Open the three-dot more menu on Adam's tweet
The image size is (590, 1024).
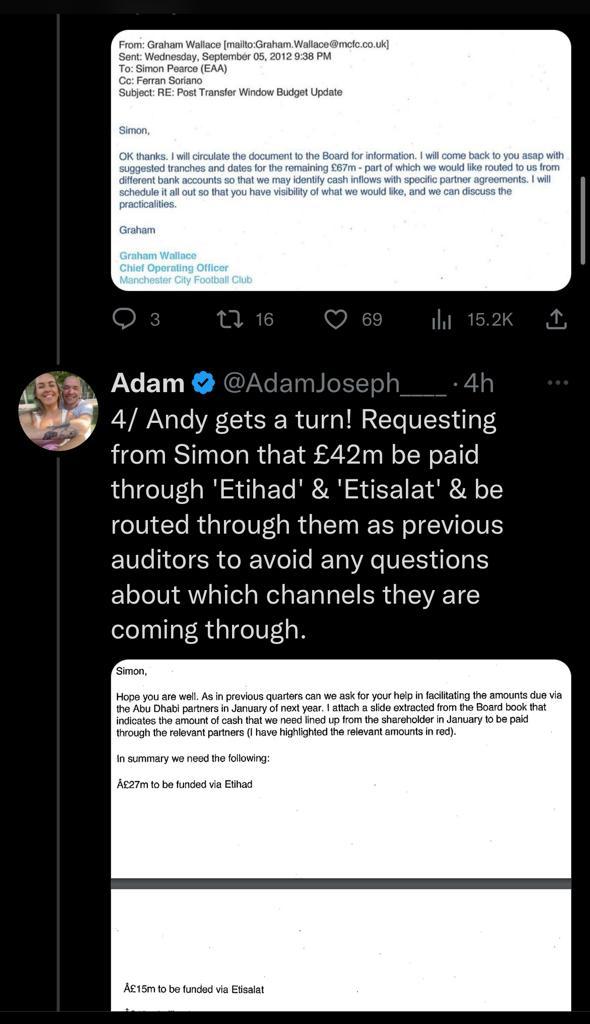(557, 383)
